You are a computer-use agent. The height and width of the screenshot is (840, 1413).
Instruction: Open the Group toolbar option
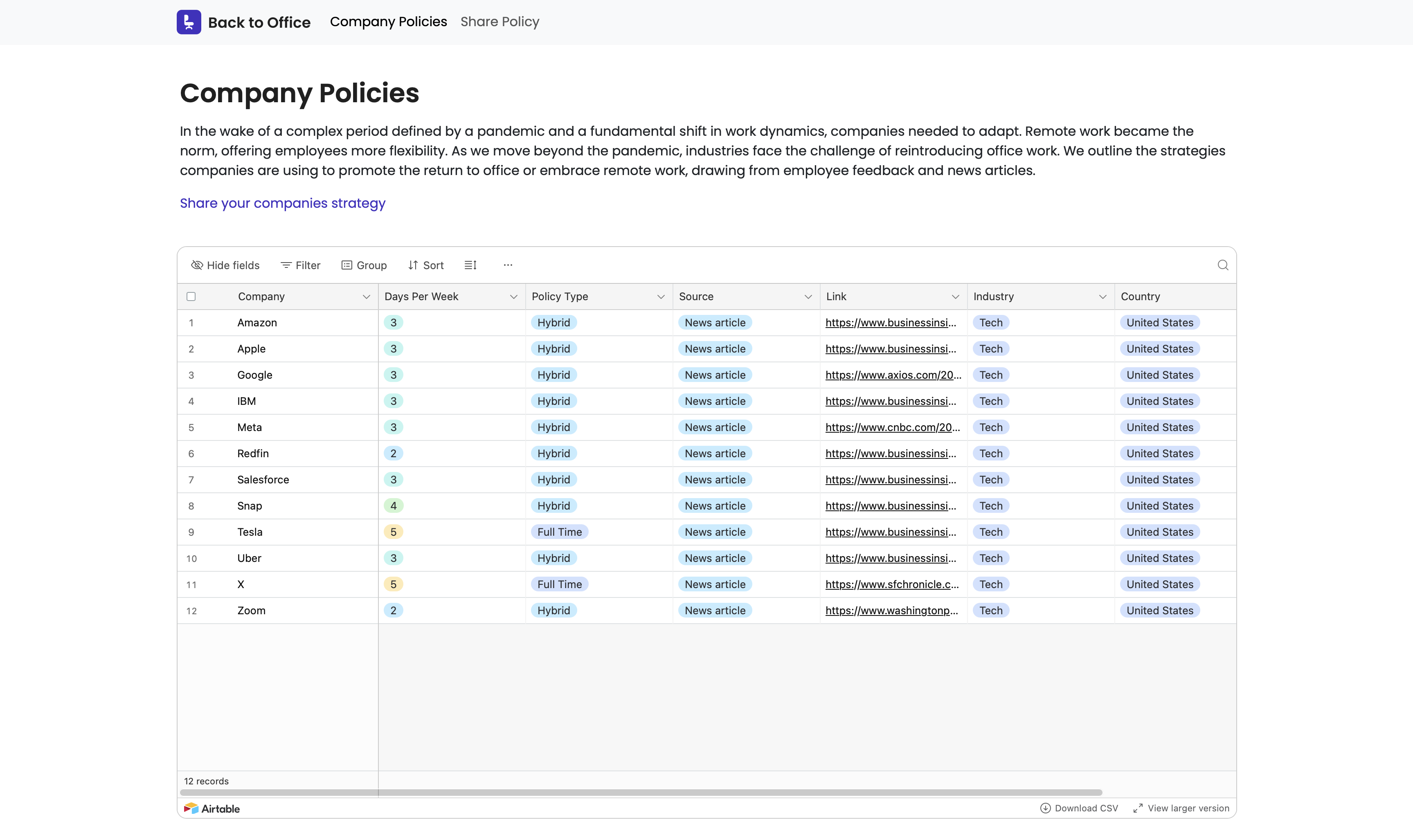click(364, 265)
